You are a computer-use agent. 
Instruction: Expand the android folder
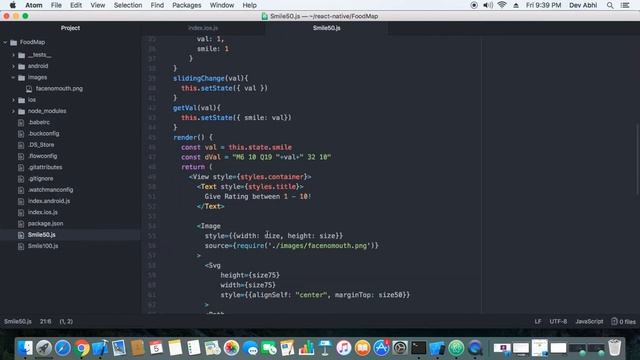coord(13,66)
